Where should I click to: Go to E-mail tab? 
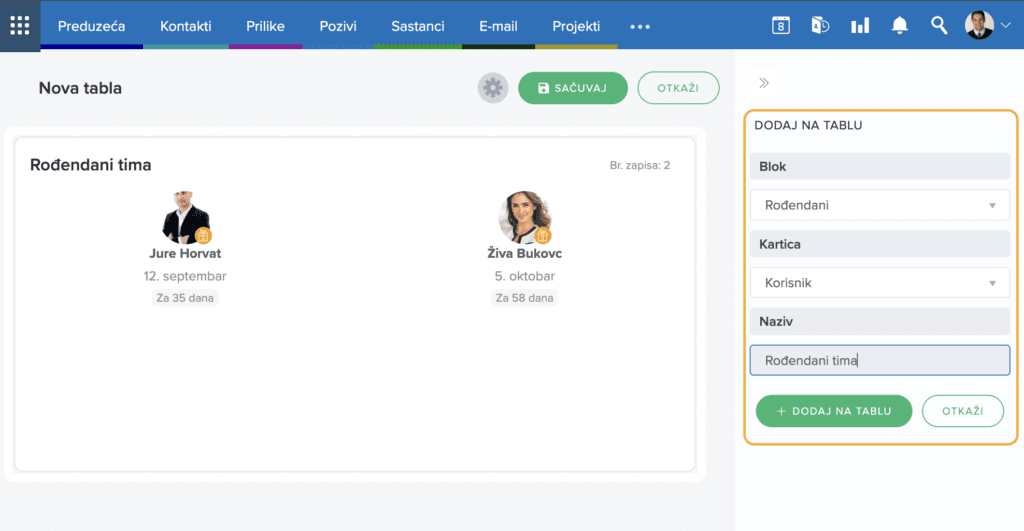point(498,26)
